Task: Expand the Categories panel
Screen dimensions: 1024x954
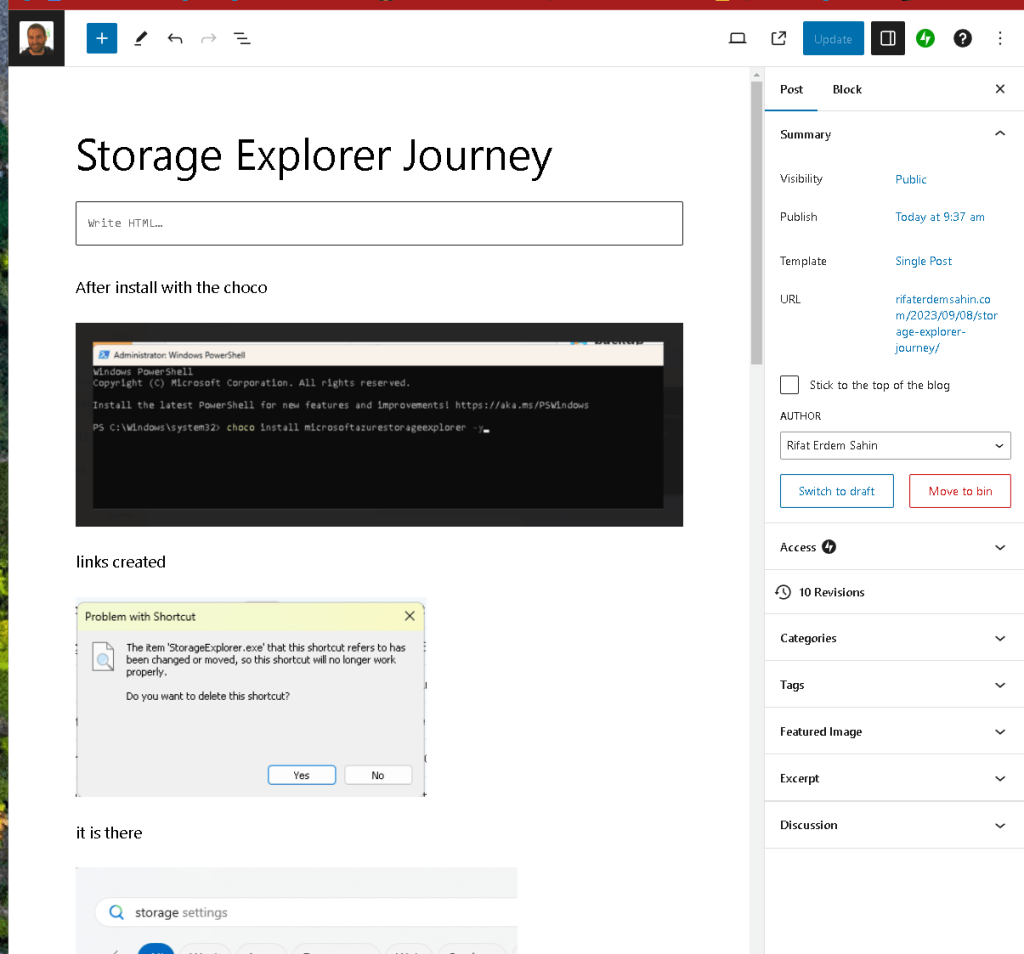Action: tap(893, 638)
